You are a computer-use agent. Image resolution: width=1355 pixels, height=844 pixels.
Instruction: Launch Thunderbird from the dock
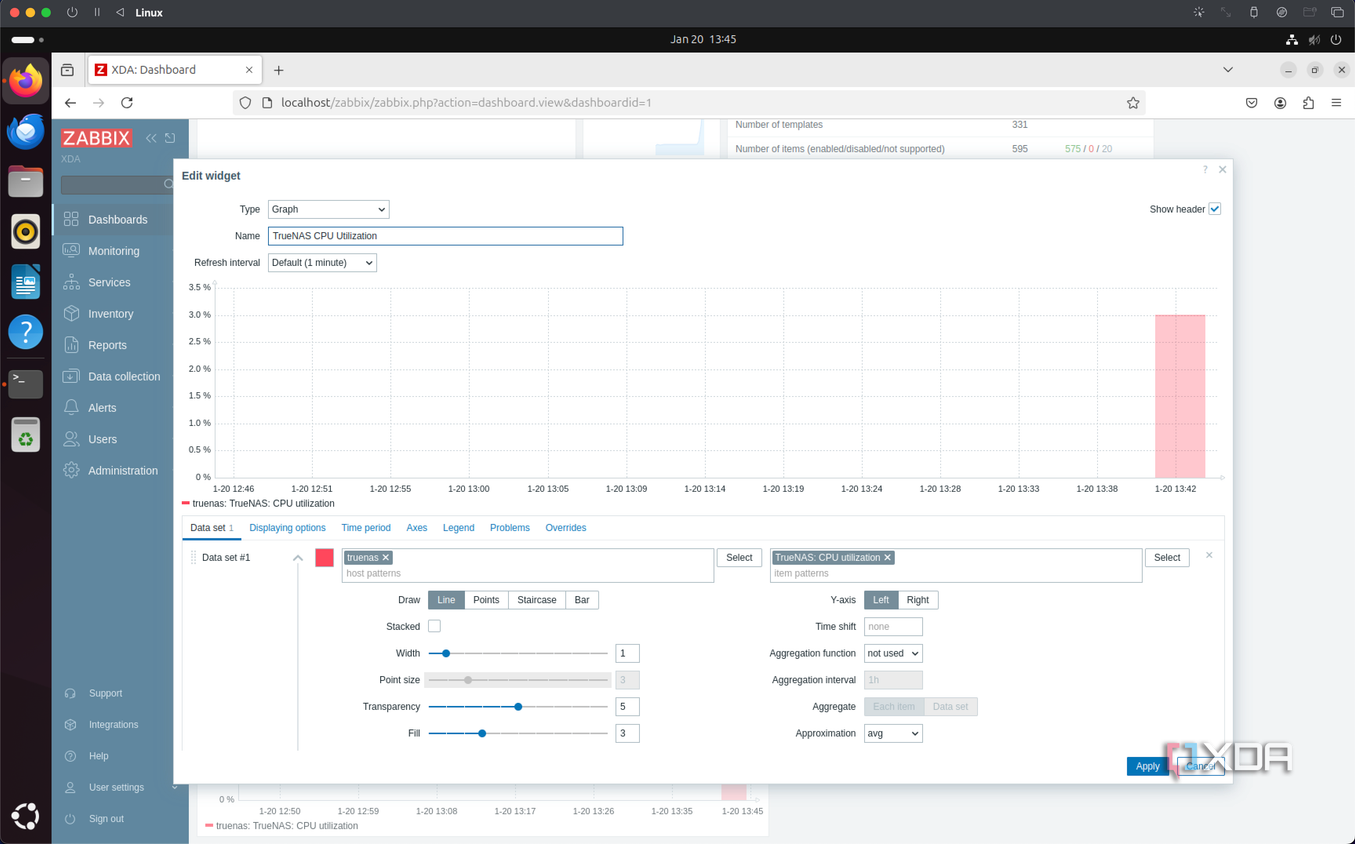click(26, 131)
